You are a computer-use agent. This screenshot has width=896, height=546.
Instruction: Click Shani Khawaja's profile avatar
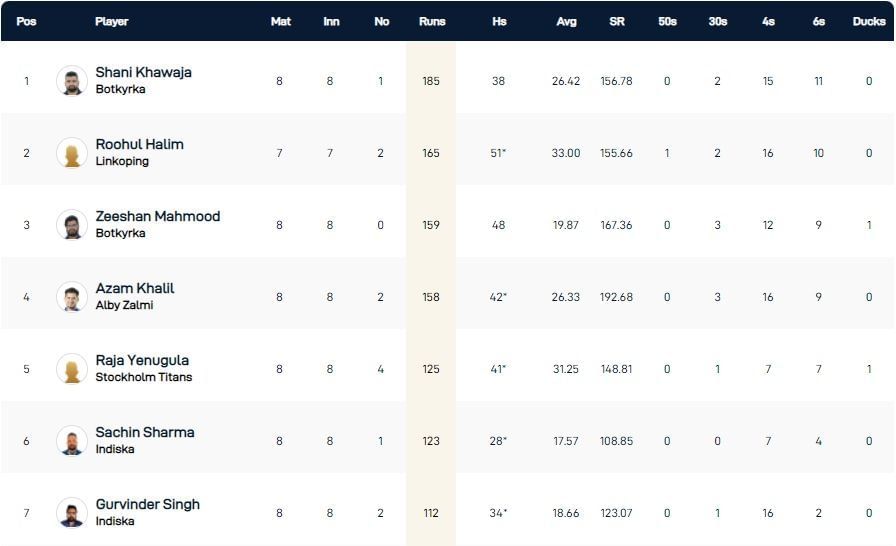tap(72, 81)
